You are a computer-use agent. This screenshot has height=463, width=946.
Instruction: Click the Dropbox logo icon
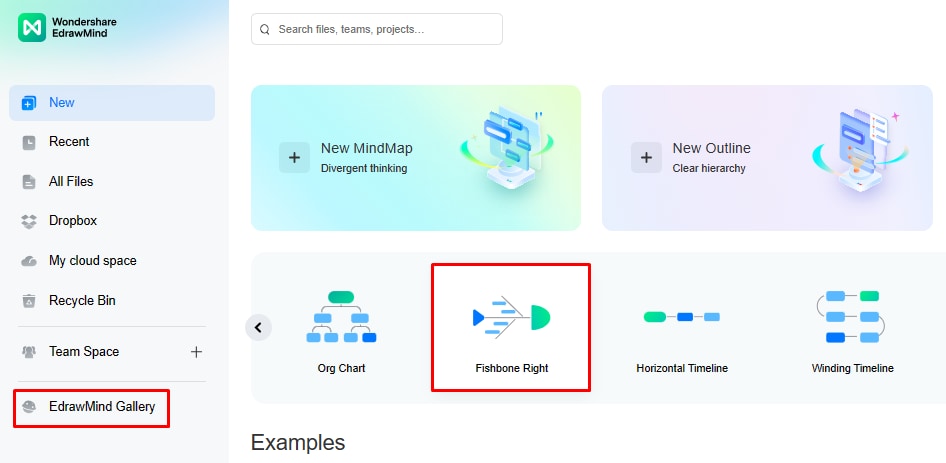(x=29, y=221)
